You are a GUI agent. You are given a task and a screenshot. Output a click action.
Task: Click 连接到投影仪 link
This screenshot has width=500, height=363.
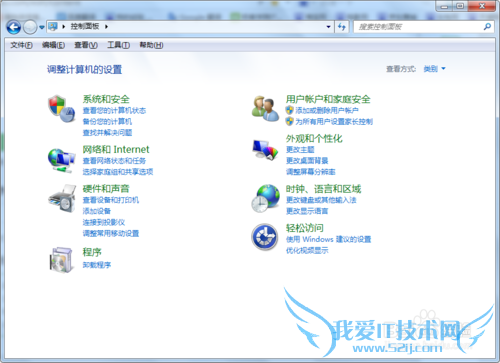tap(104, 222)
